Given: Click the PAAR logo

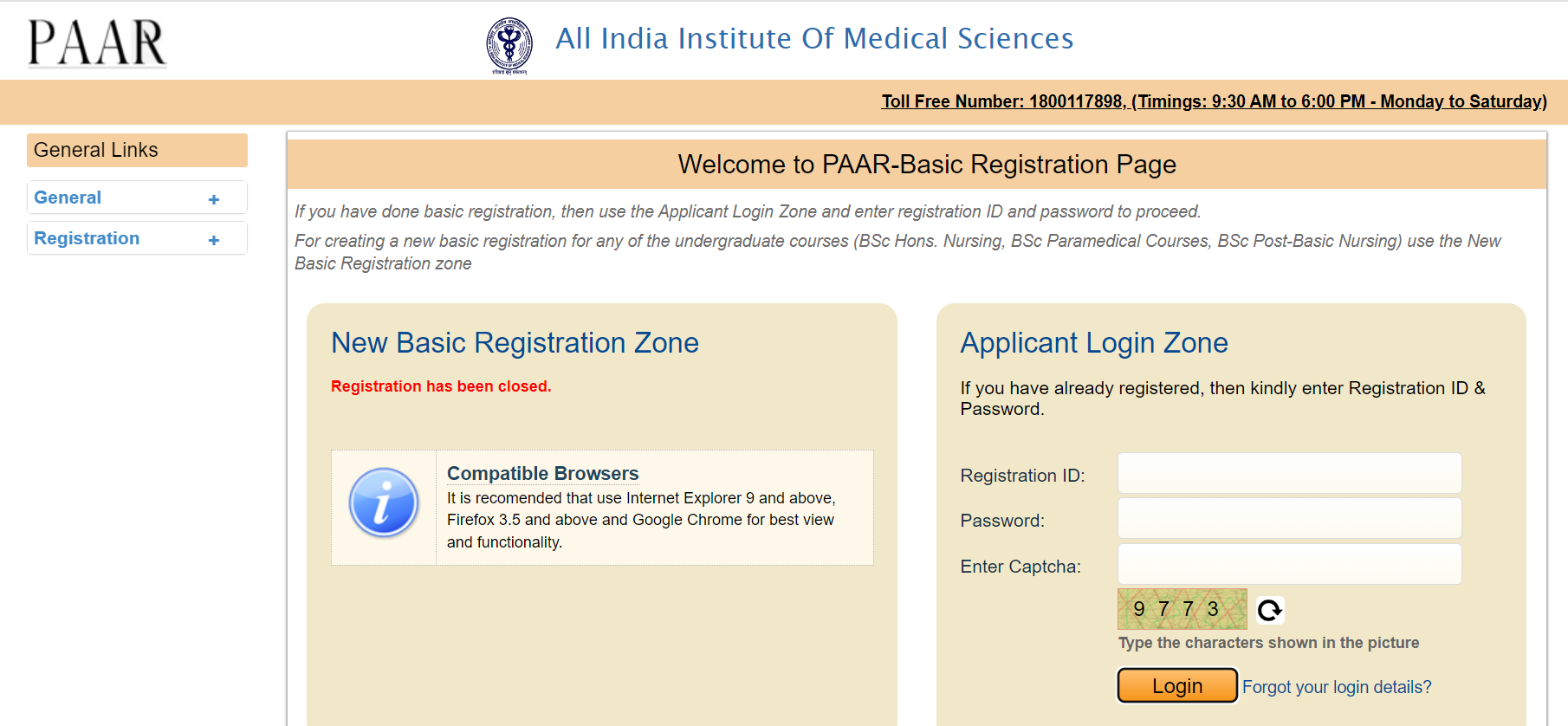Looking at the screenshot, I should click(x=97, y=42).
